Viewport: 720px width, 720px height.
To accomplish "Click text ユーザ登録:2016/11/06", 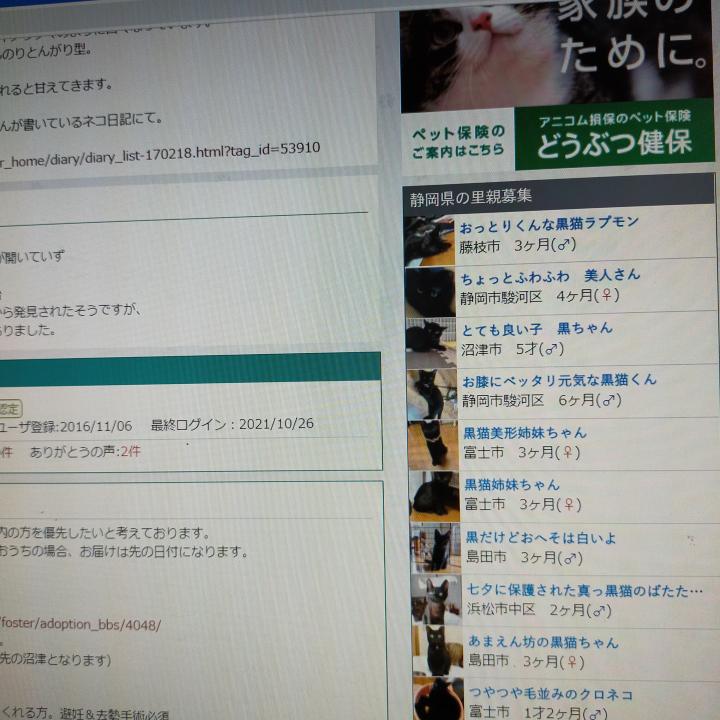I will 66,426.
